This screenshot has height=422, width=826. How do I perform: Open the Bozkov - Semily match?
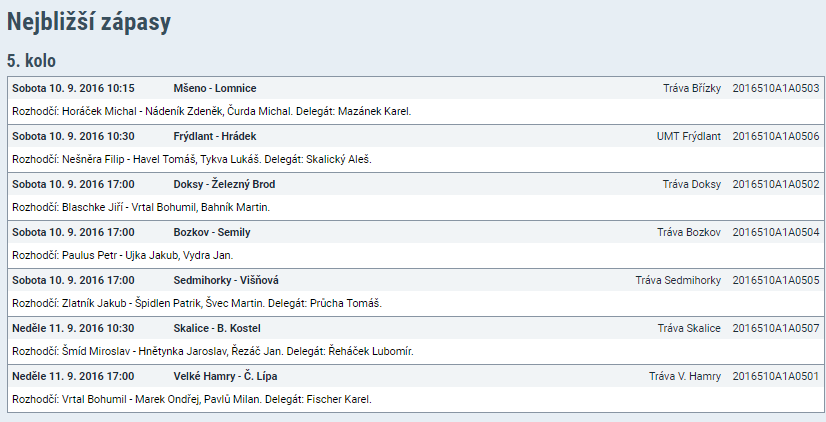(x=212, y=232)
